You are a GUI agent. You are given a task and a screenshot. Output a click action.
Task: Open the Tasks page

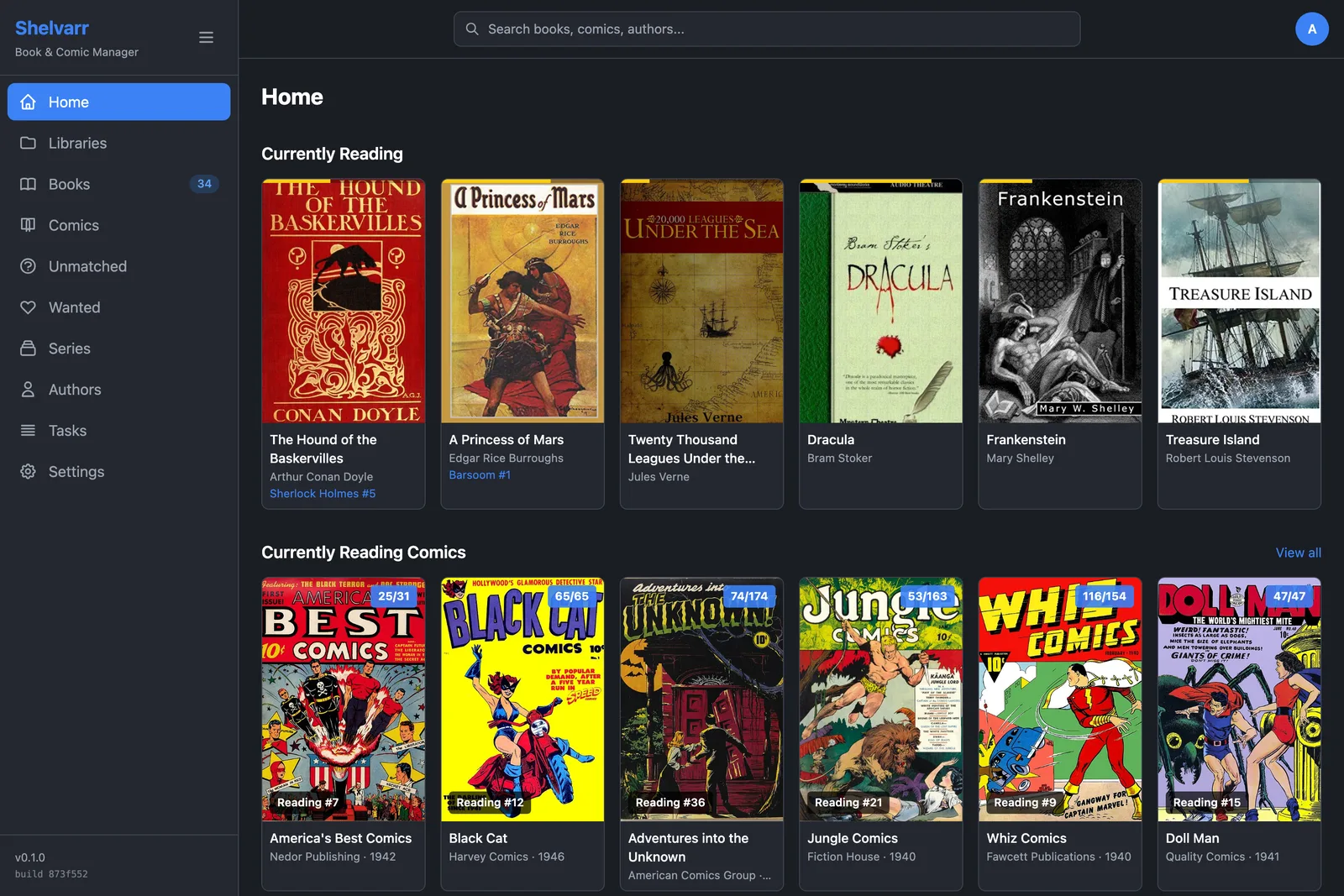coord(119,431)
